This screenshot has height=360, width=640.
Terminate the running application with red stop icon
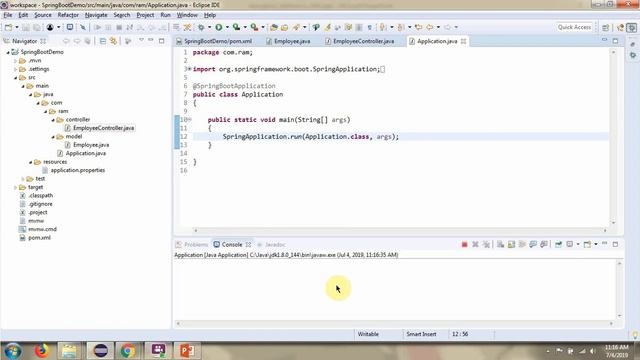pyautogui.click(x=464, y=244)
